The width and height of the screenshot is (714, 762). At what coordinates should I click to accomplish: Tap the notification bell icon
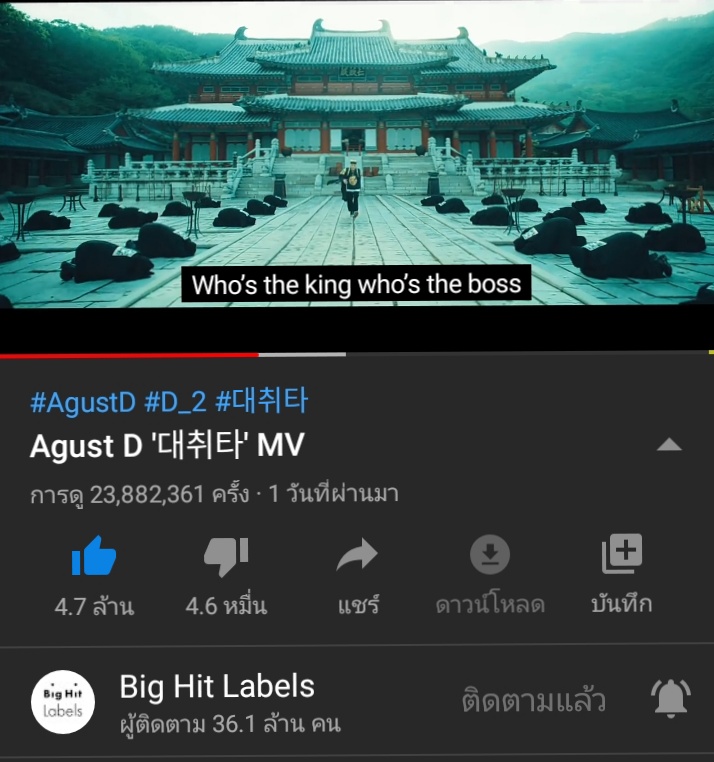click(x=671, y=698)
